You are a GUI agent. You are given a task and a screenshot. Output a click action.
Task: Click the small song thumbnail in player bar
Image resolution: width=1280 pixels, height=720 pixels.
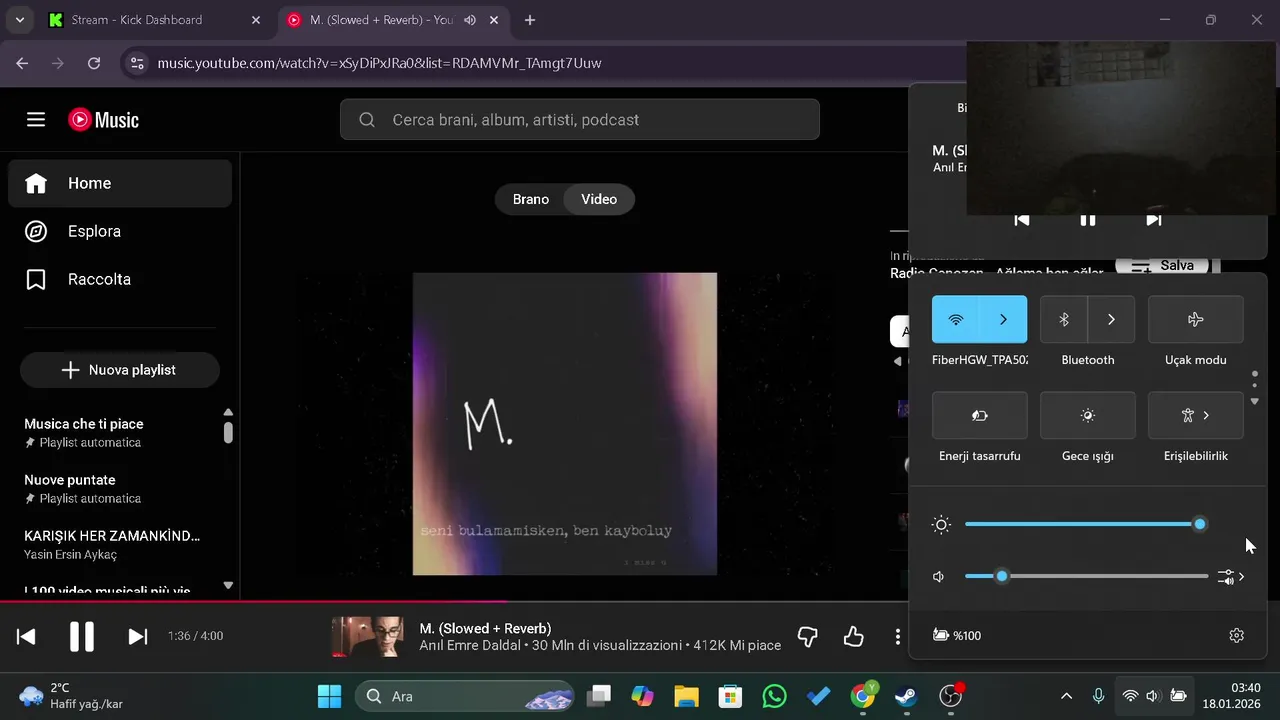(367, 636)
